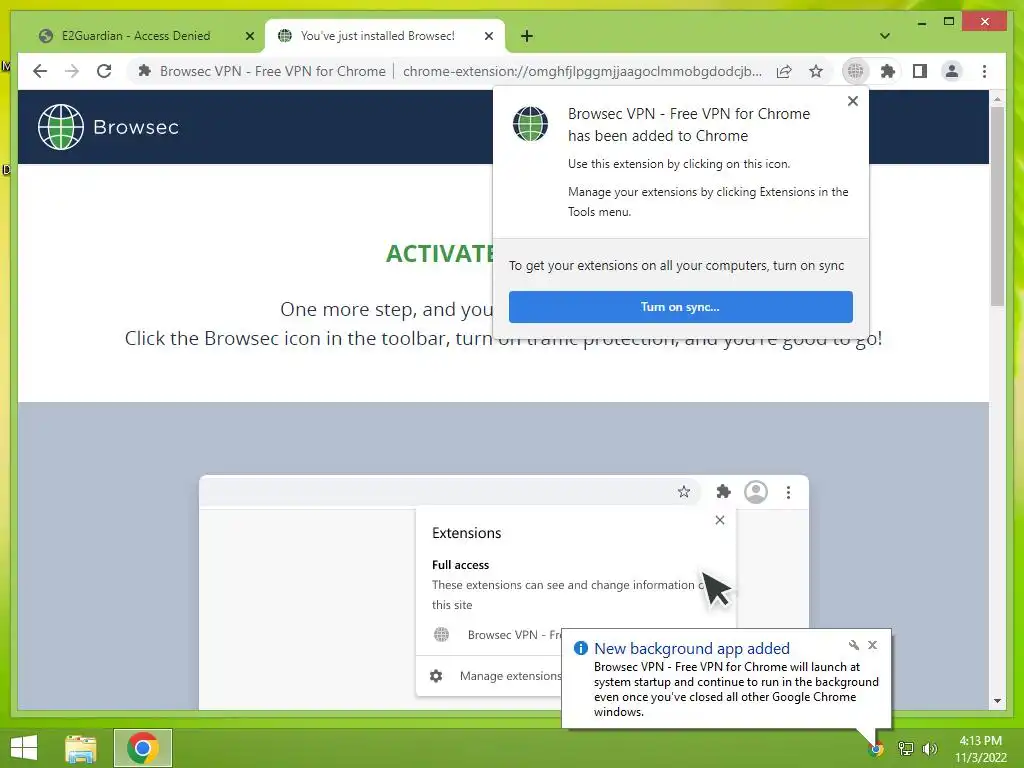This screenshot has width=1024, height=768.
Task: Reload the current page
Action: (104, 71)
